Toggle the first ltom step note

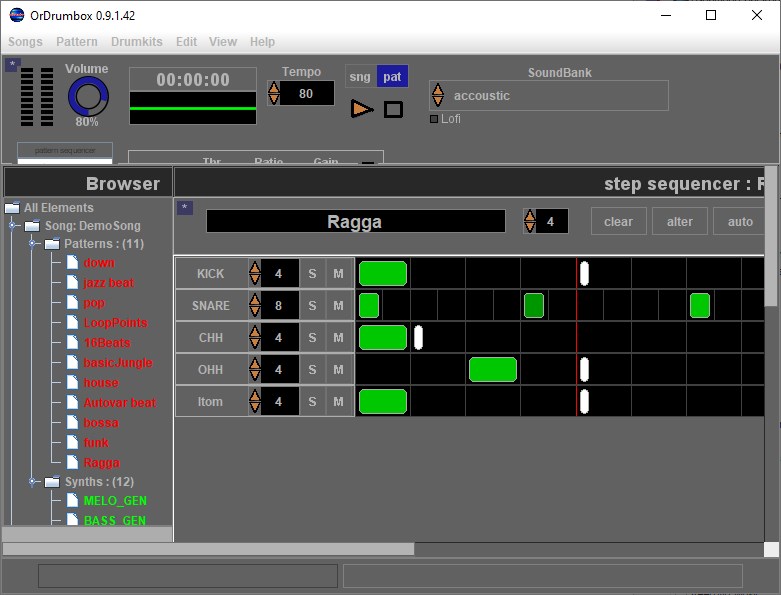pos(383,401)
